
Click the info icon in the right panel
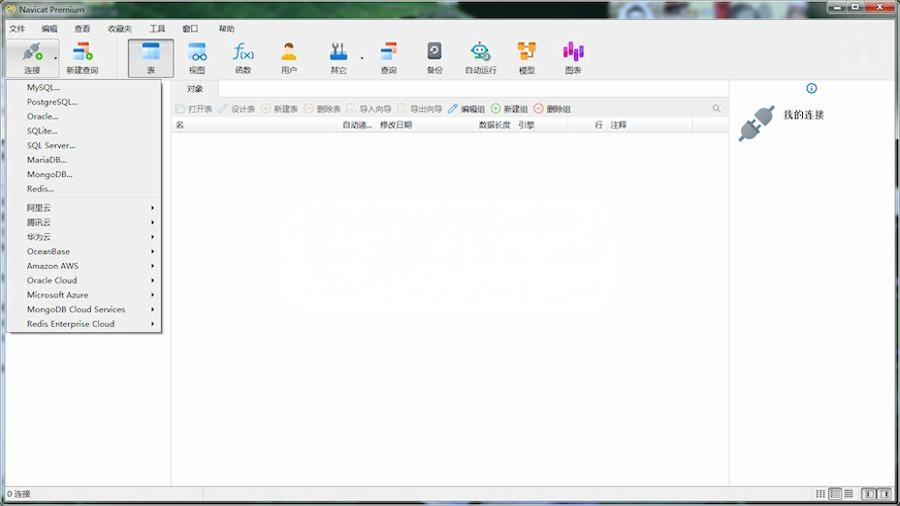[811, 88]
